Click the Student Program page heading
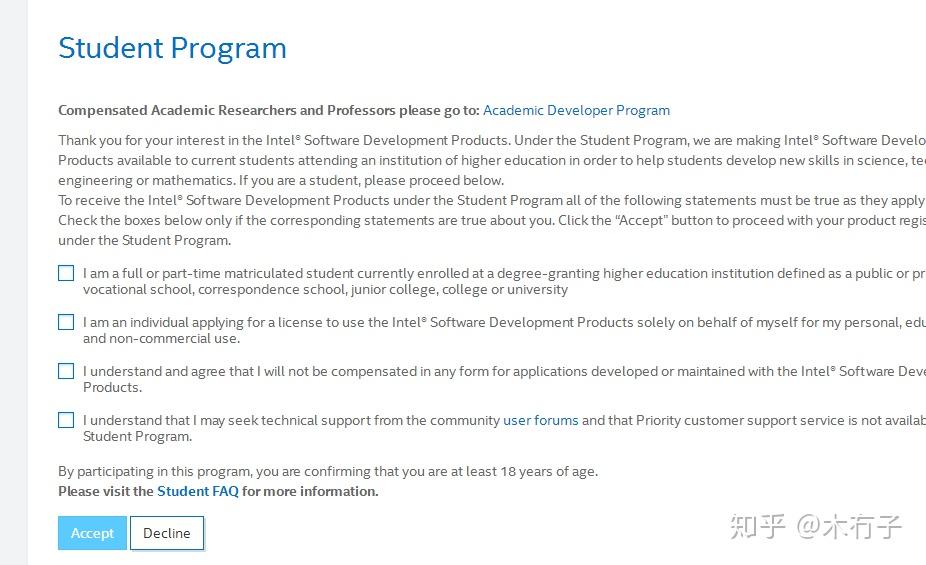Image resolution: width=926 pixels, height=565 pixels. (x=172, y=48)
